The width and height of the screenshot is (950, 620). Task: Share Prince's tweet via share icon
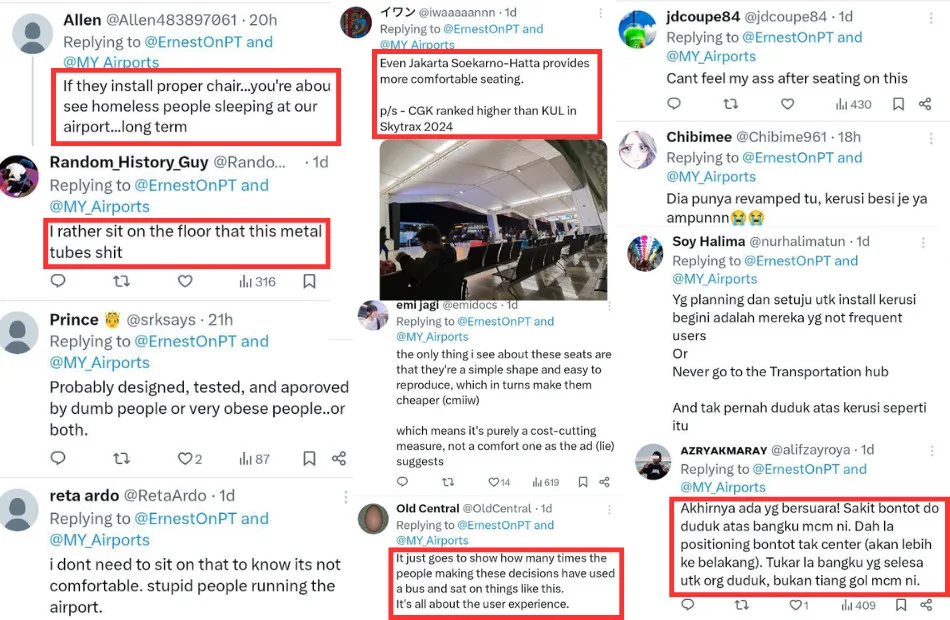tap(339, 458)
